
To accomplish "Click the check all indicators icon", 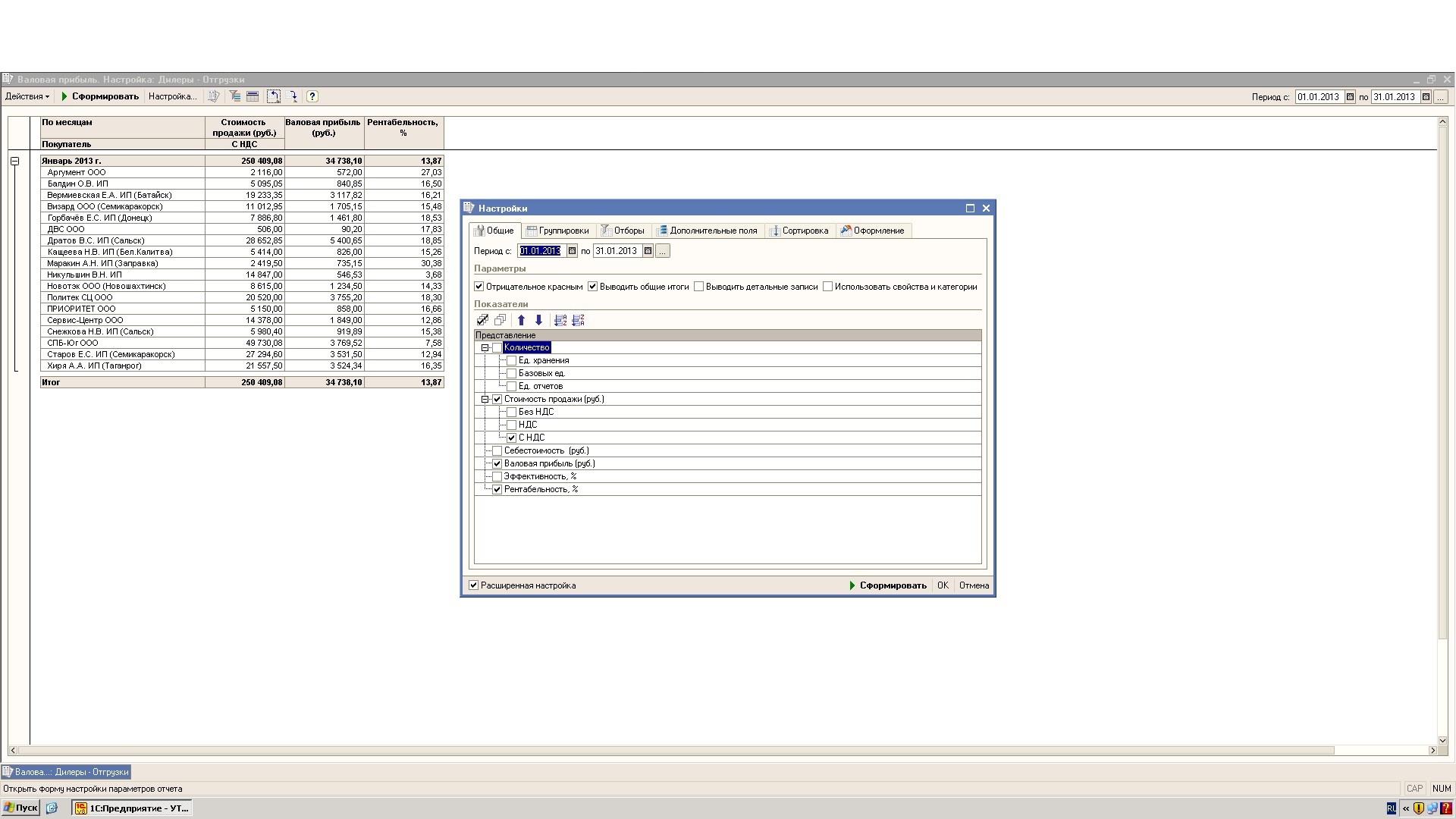I will point(482,320).
